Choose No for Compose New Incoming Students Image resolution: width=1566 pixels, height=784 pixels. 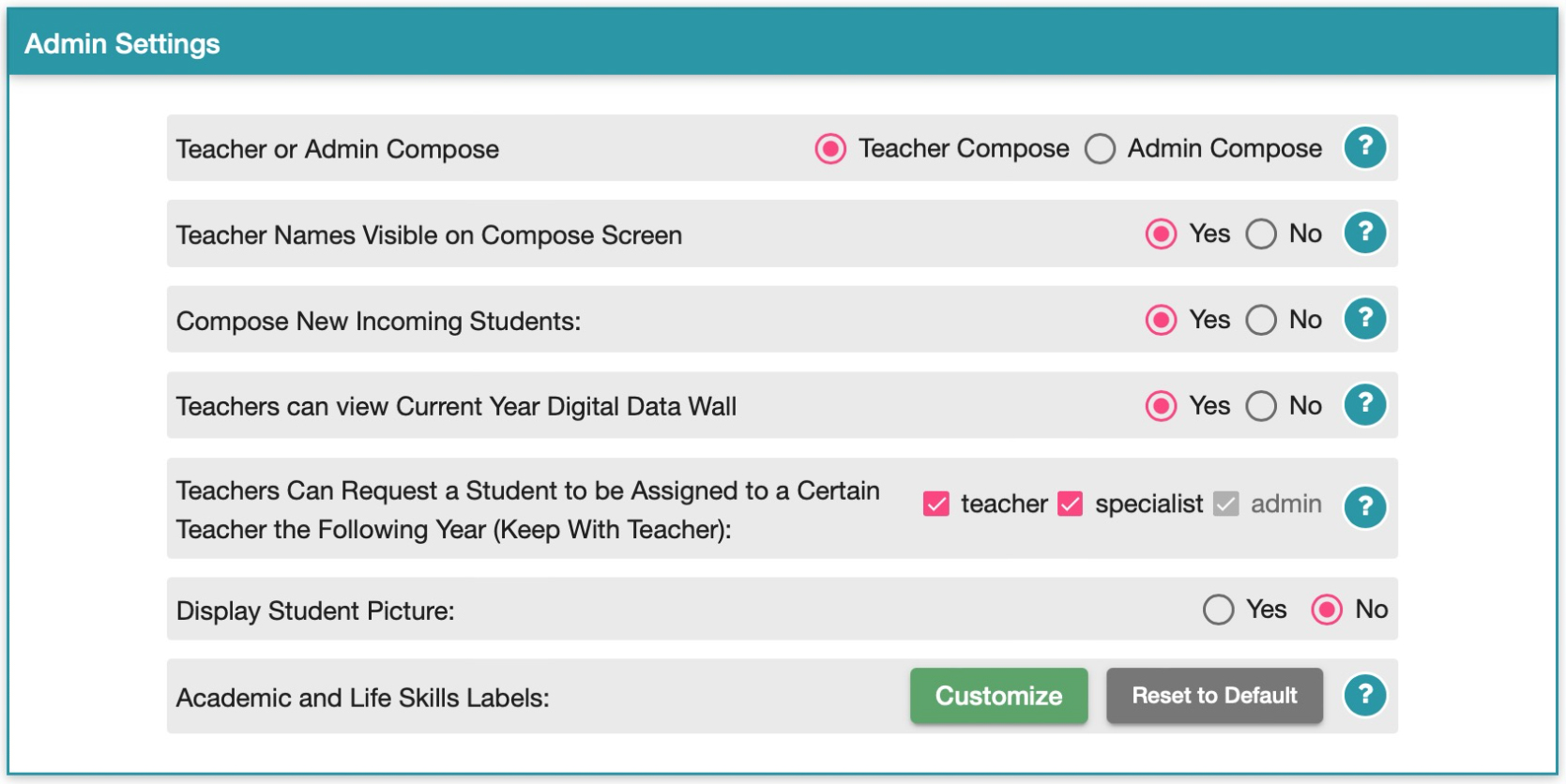(x=1261, y=320)
